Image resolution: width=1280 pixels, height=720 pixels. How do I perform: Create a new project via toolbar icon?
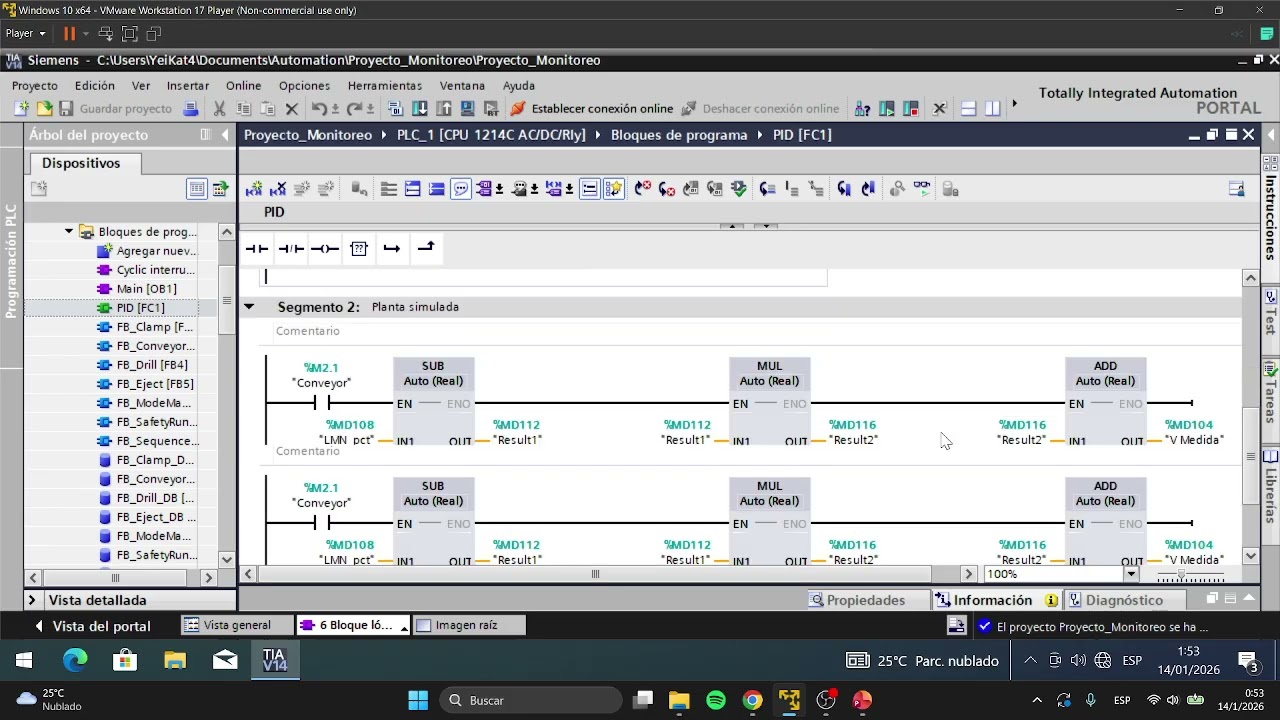[x=21, y=108]
